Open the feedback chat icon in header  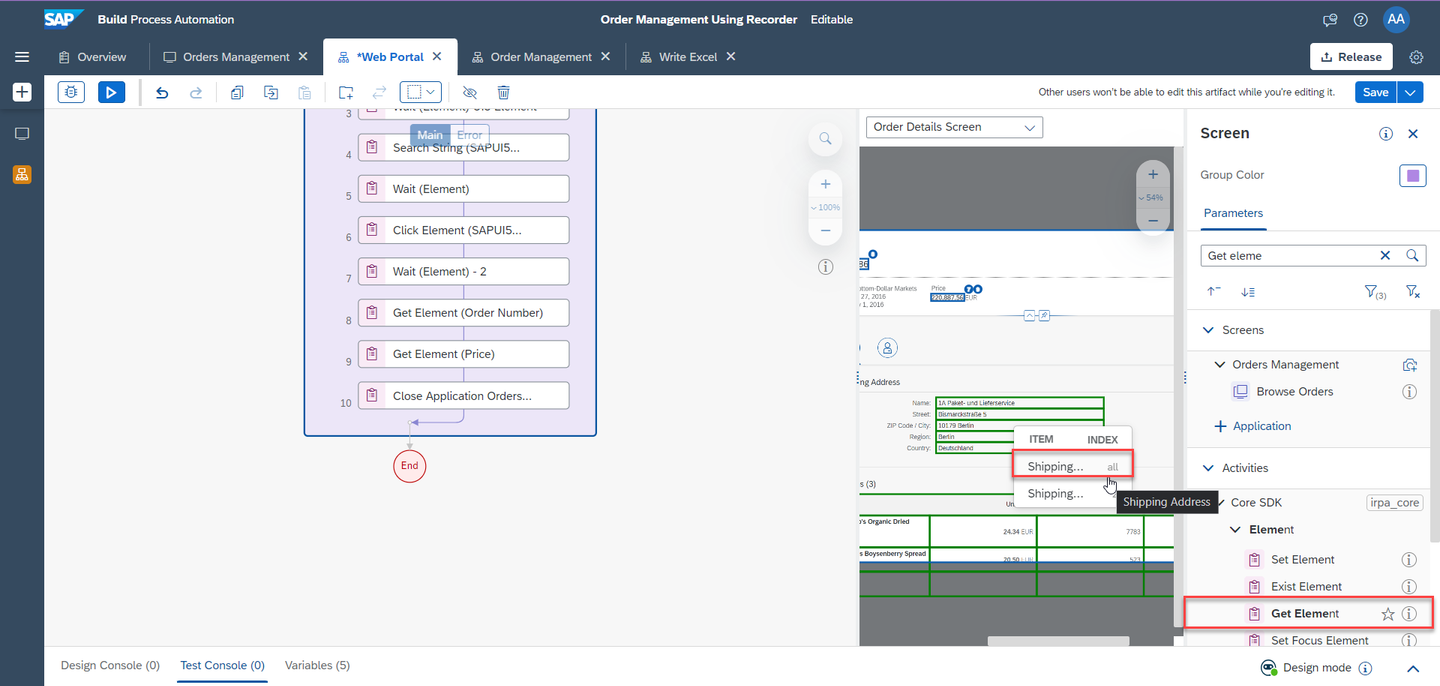[x=1330, y=19]
